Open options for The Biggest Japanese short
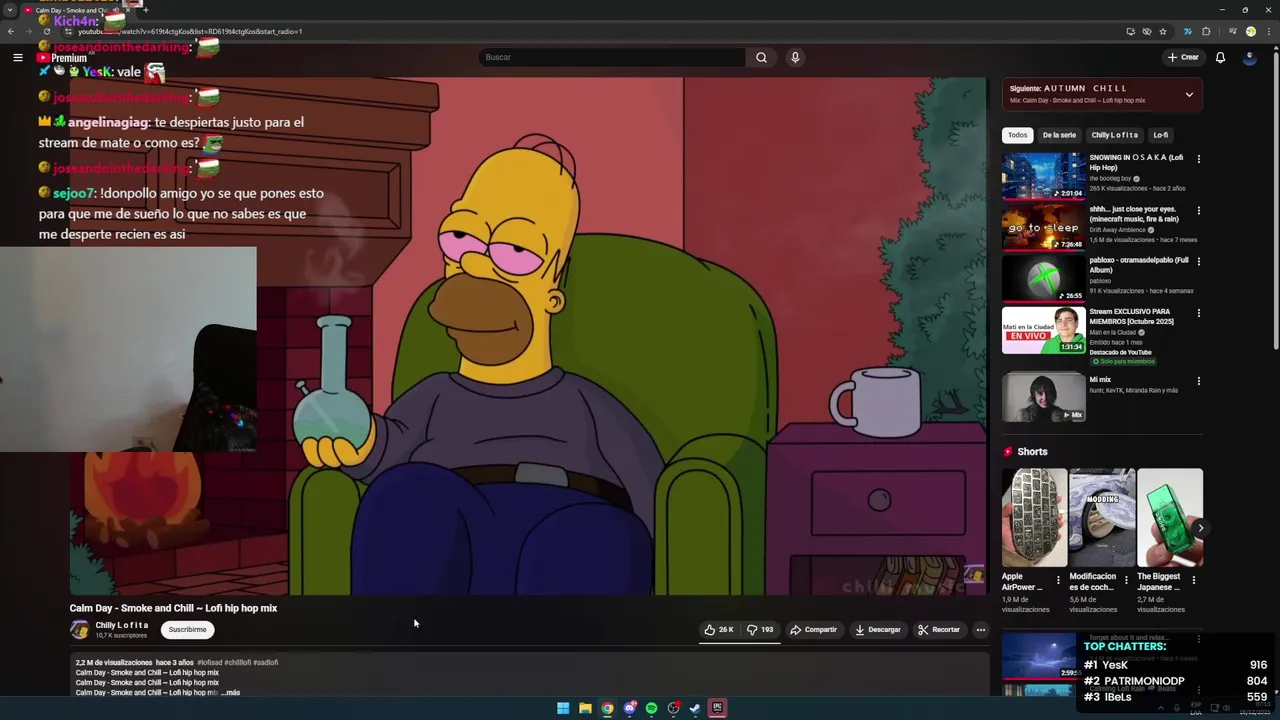 (x=1194, y=580)
